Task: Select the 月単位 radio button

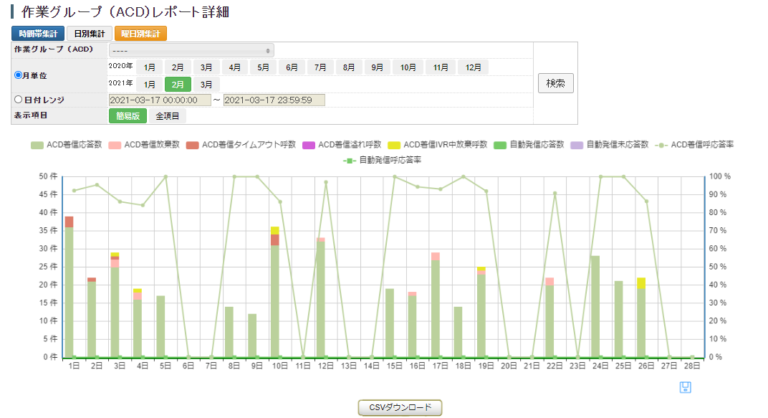Action: [18, 75]
